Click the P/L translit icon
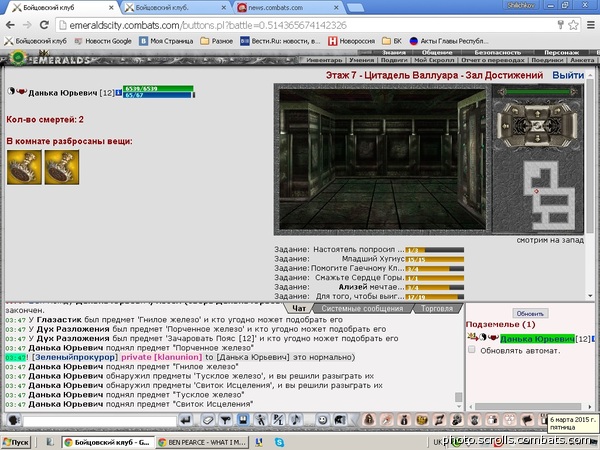 (278, 420)
